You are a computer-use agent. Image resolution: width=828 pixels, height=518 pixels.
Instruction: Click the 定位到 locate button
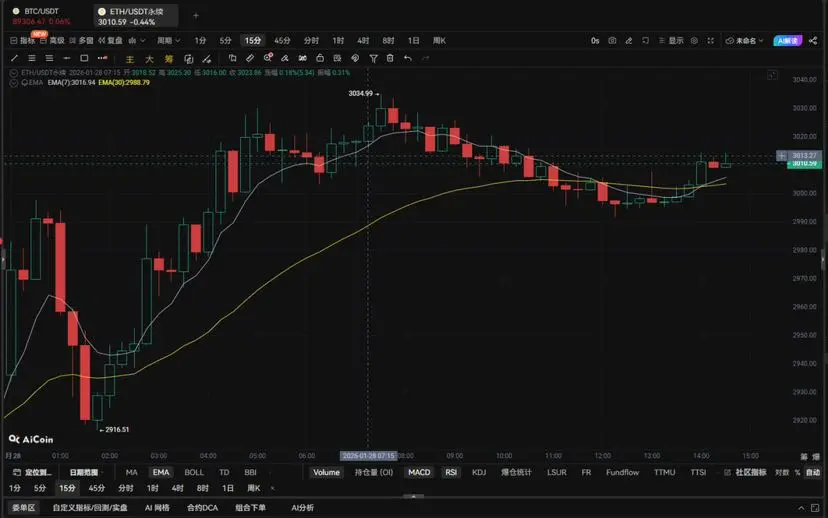tap(32, 472)
